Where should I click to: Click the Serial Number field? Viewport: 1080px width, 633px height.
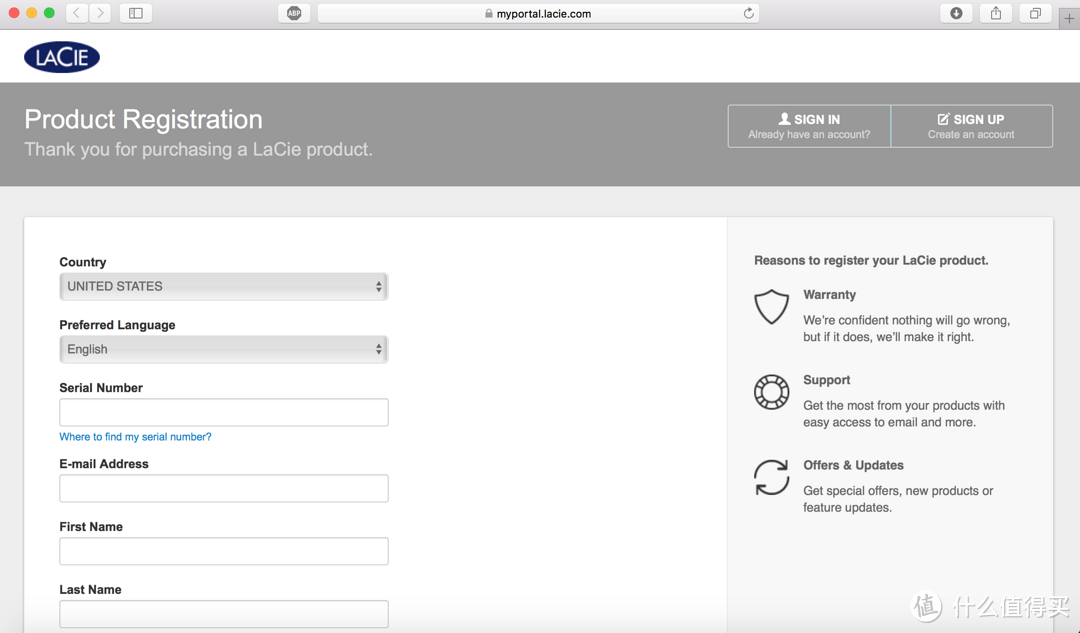pos(224,412)
